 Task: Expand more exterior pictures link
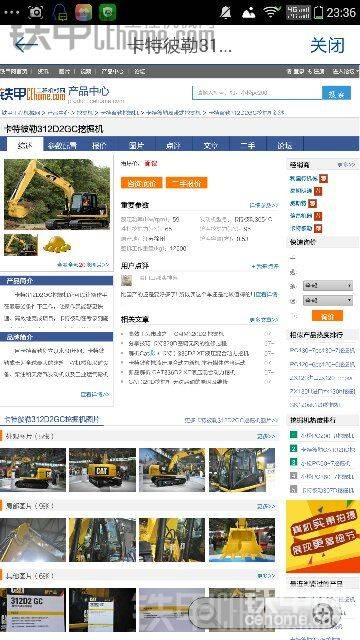267,436
